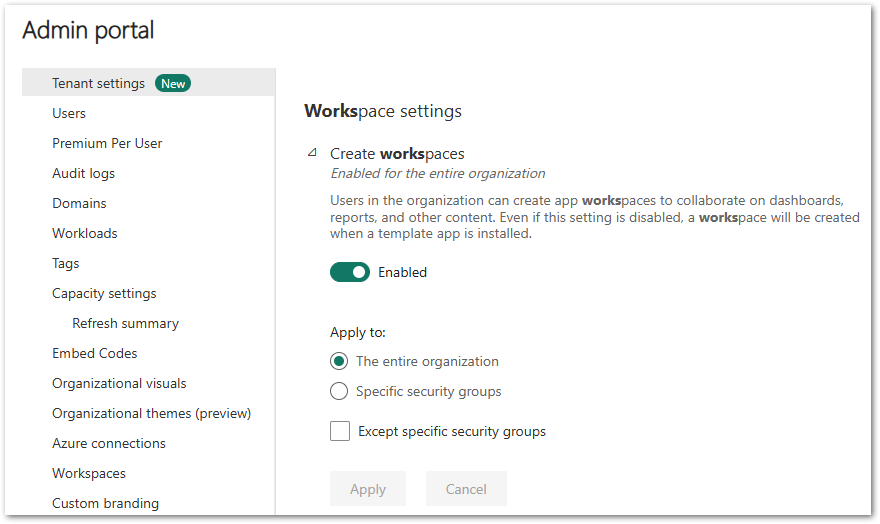Expand Capacity settings in navigation

pos(104,293)
